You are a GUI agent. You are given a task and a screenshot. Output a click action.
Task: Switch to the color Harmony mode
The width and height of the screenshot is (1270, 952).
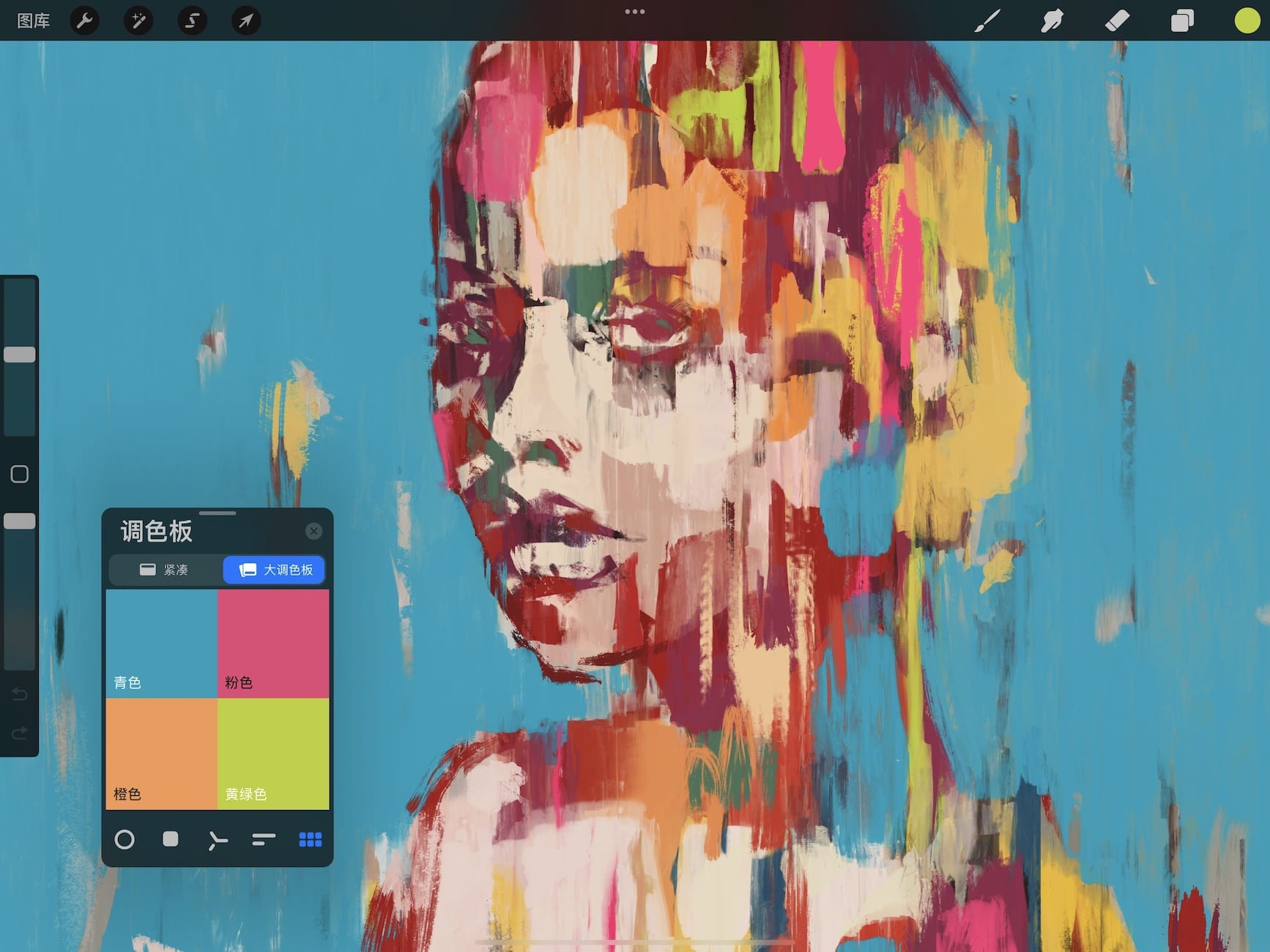point(217,840)
